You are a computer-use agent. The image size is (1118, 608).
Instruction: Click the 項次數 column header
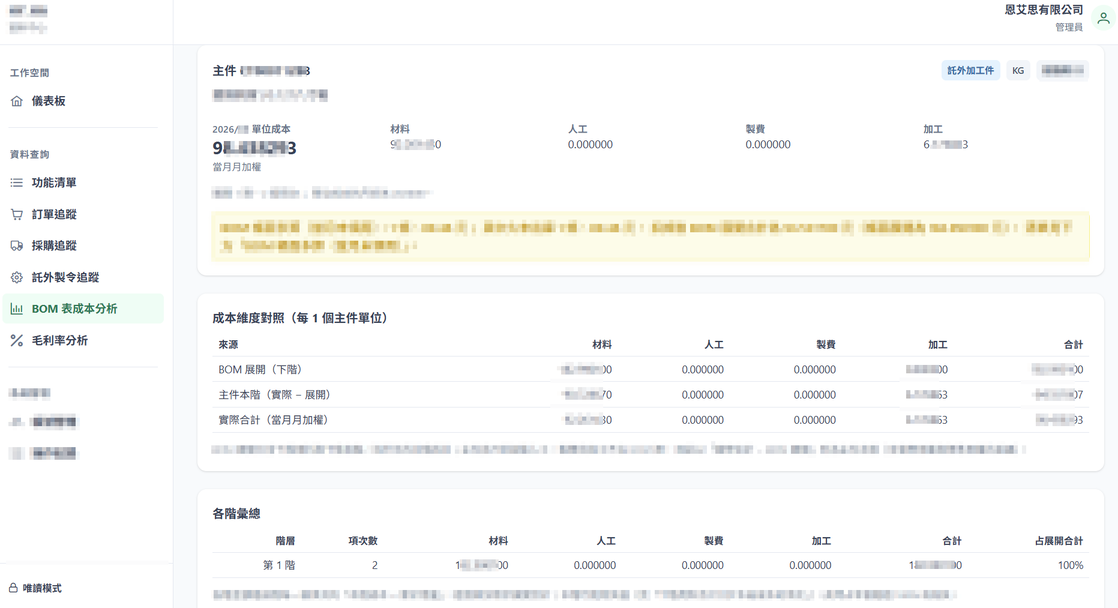point(363,541)
